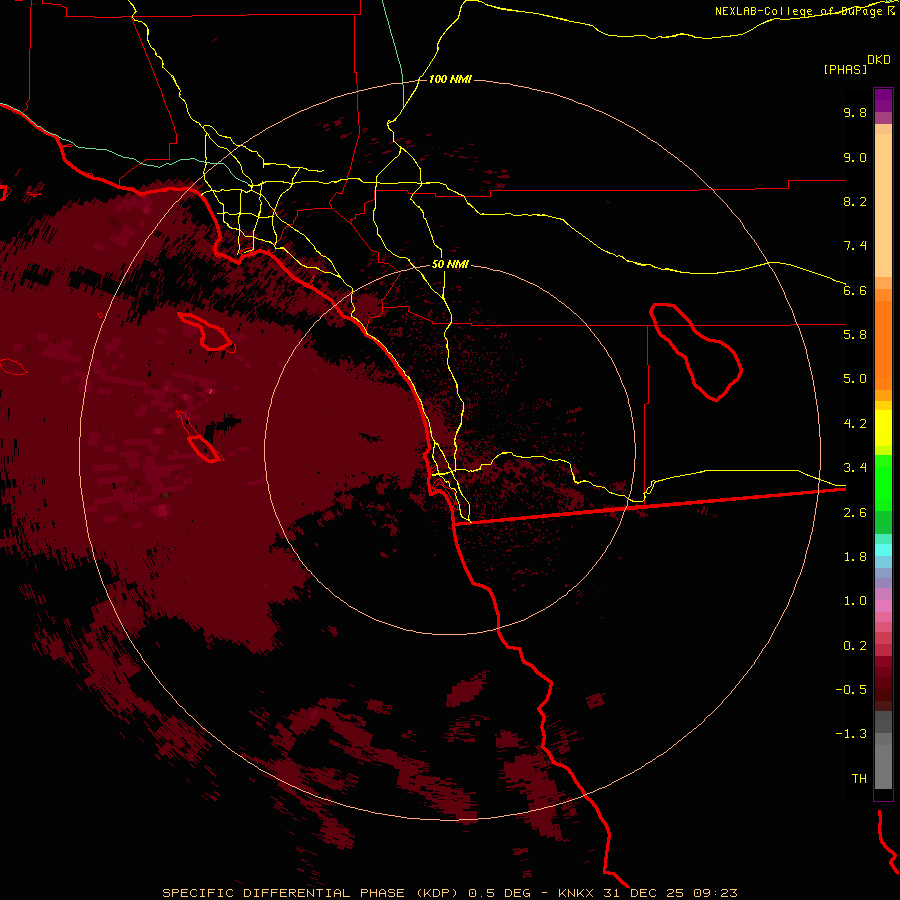Click the 5.0 value on the scale
Viewport: 900px width, 900px height.
click(x=855, y=379)
